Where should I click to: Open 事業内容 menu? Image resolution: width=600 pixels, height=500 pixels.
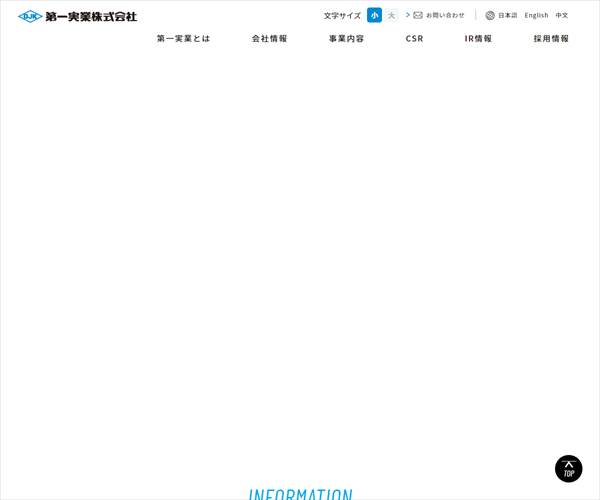(346, 39)
